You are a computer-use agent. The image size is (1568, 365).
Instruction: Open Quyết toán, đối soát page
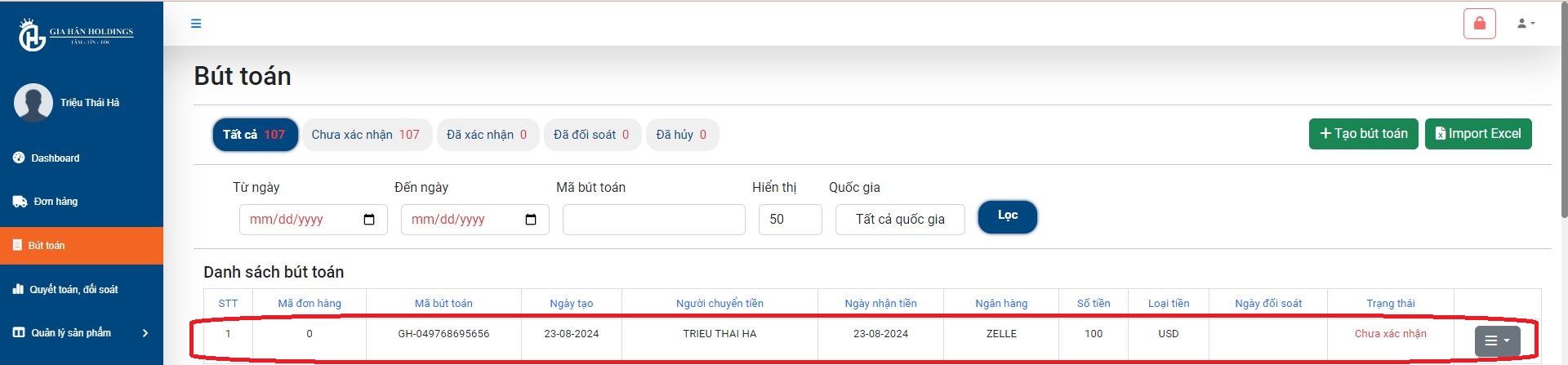(73, 289)
